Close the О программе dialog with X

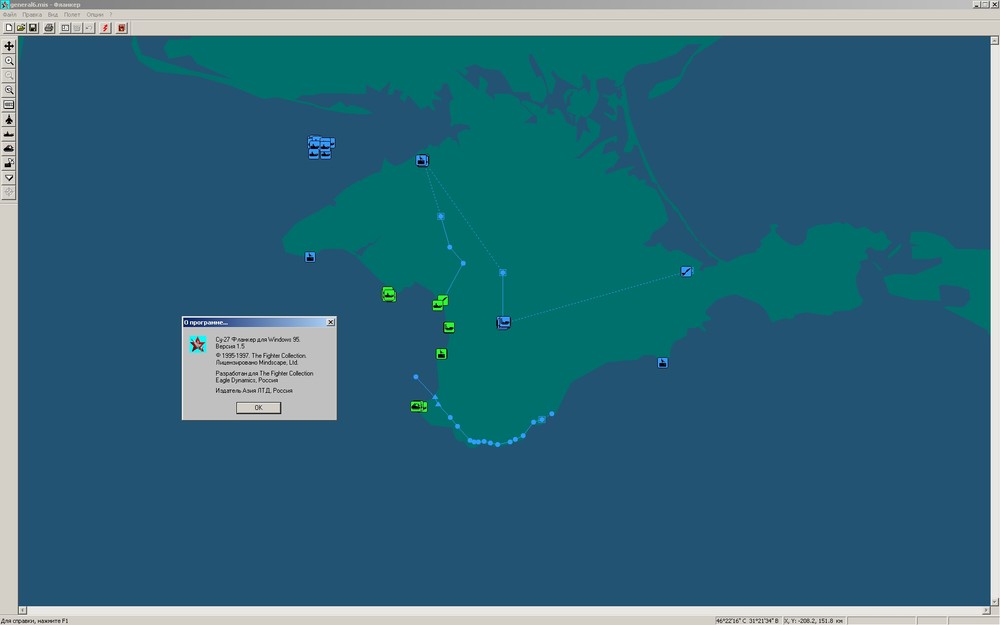(x=330, y=322)
